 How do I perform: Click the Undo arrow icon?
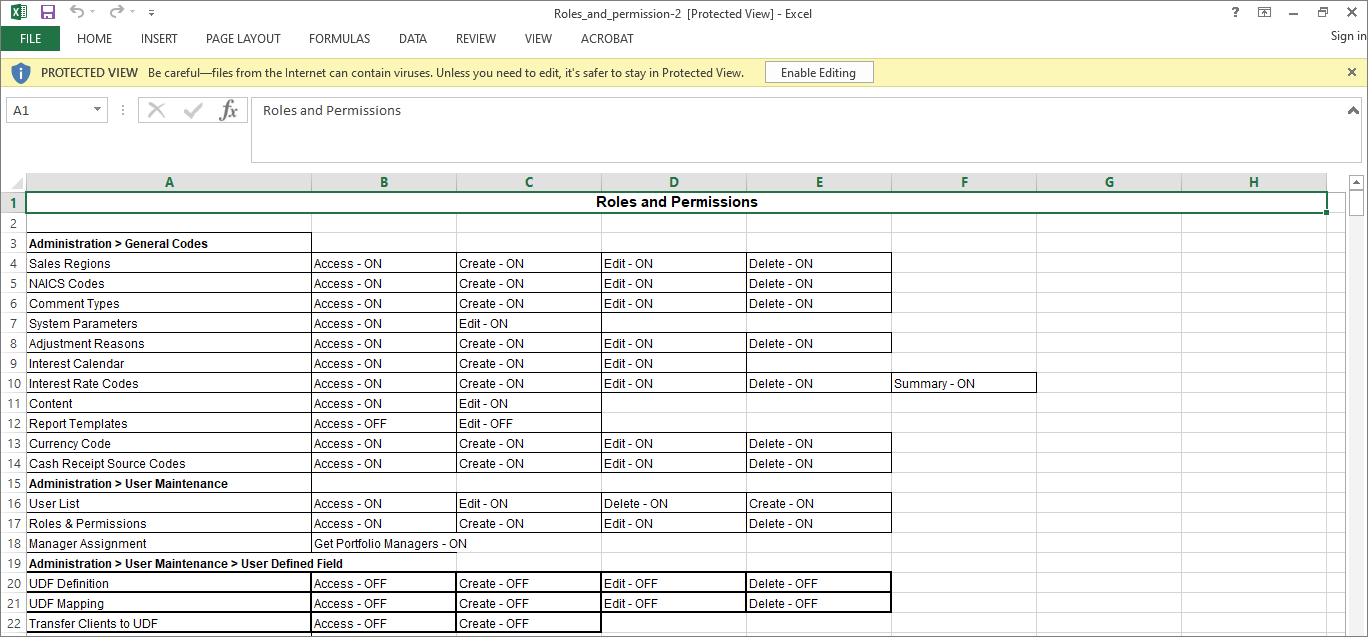tap(77, 12)
